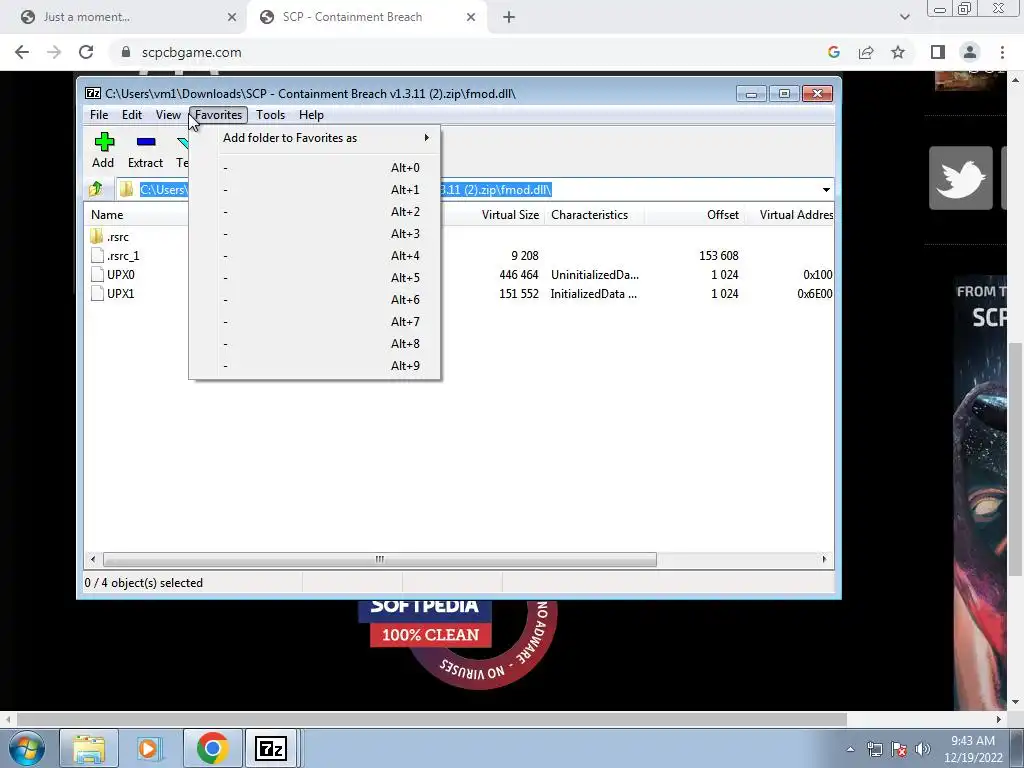
Task: Click the share page icon in Chrome
Action: click(866, 52)
